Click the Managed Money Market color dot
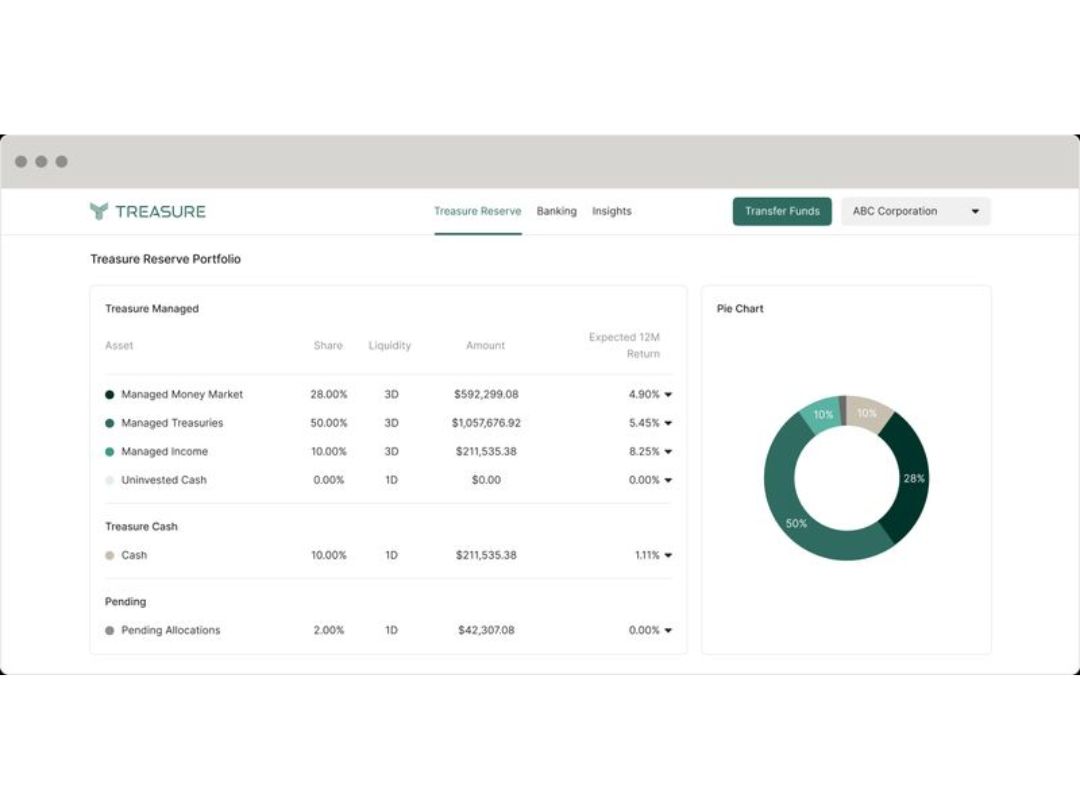Image resolution: width=1080 pixels, height=810 pixels. [110, 395]
